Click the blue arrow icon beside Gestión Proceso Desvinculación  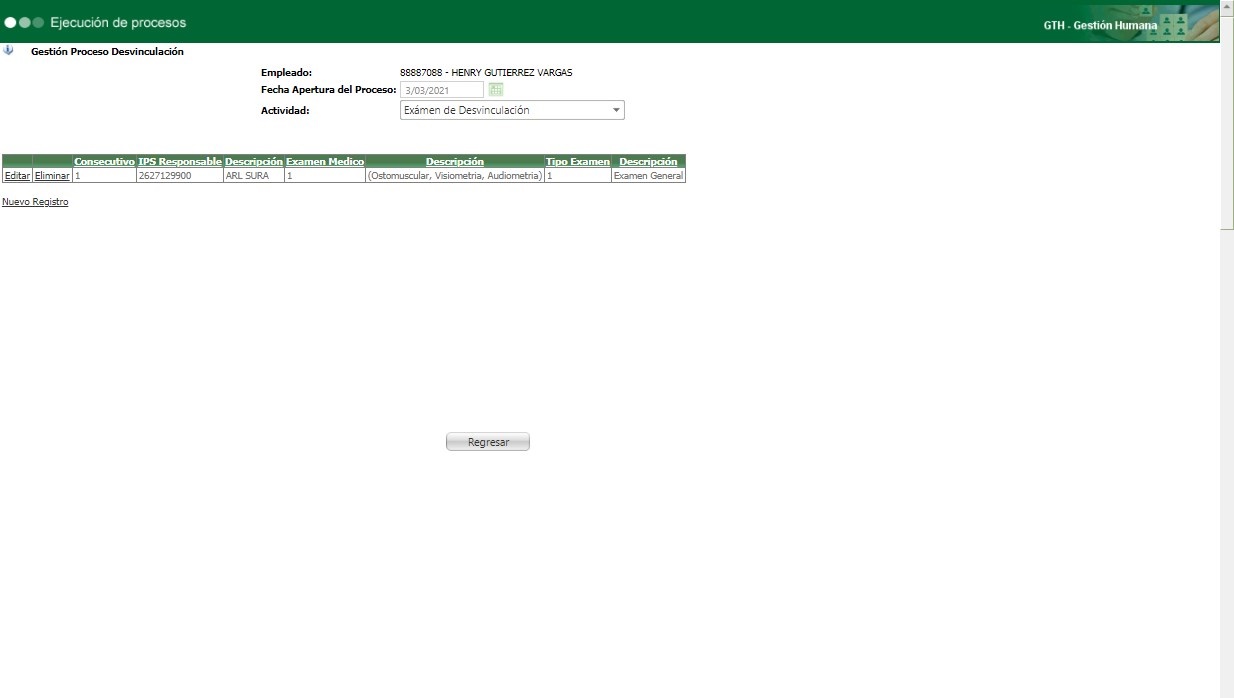pos(8,51)
